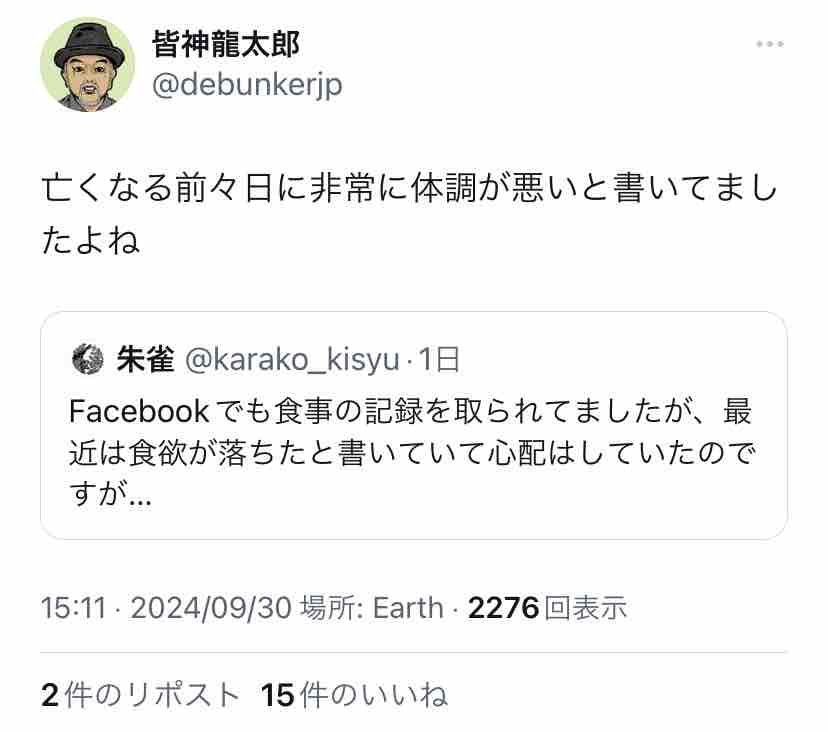This screenshot has width=828, height=732.
Task: Open the 皆神龍太郎 display name profile link
Action: pyautogui.click(x=225, y=44)
